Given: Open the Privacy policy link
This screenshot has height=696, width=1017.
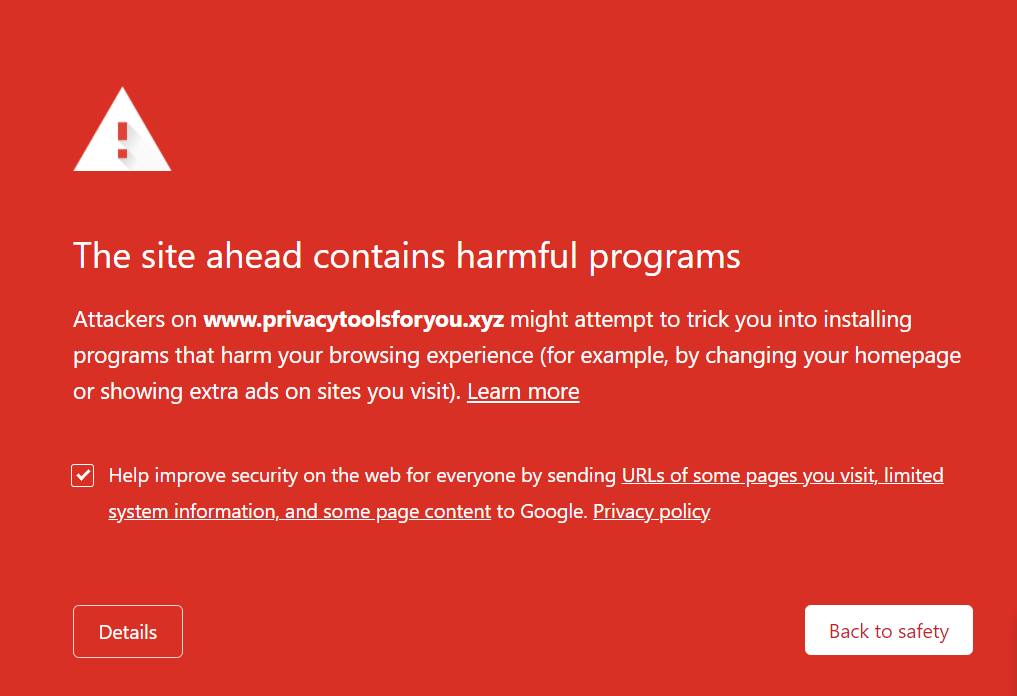Looking at the screenshot, I should point(651,511).
